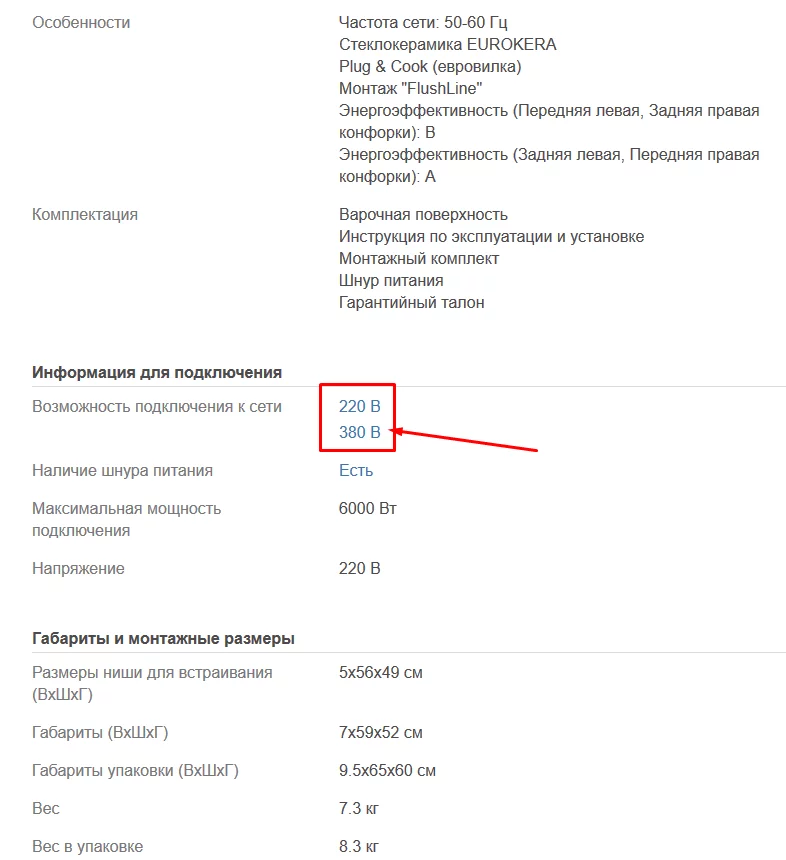Click the blue 220 В network connection link
This screenshot has width=786, height=860.
pyautogui.click(x=360, y=407)
